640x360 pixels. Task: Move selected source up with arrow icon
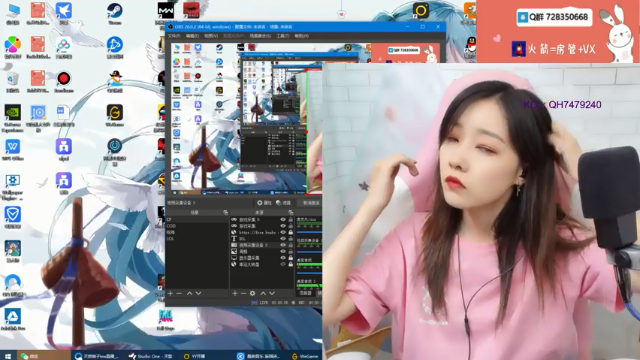(263, 293)
